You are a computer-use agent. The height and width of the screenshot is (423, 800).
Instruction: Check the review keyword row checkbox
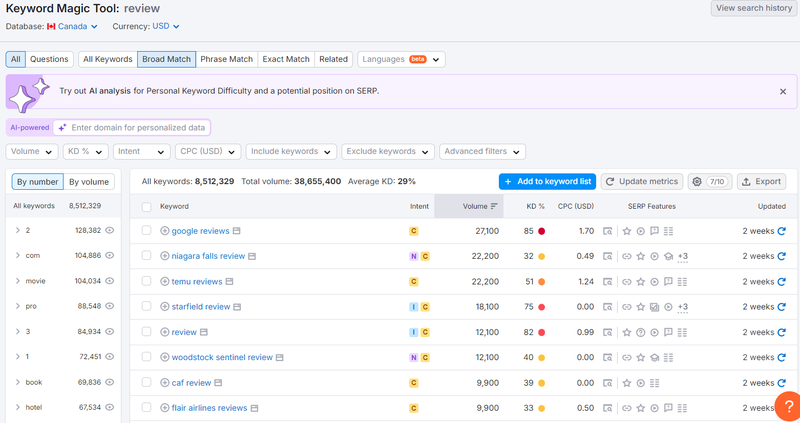[146, 332]
